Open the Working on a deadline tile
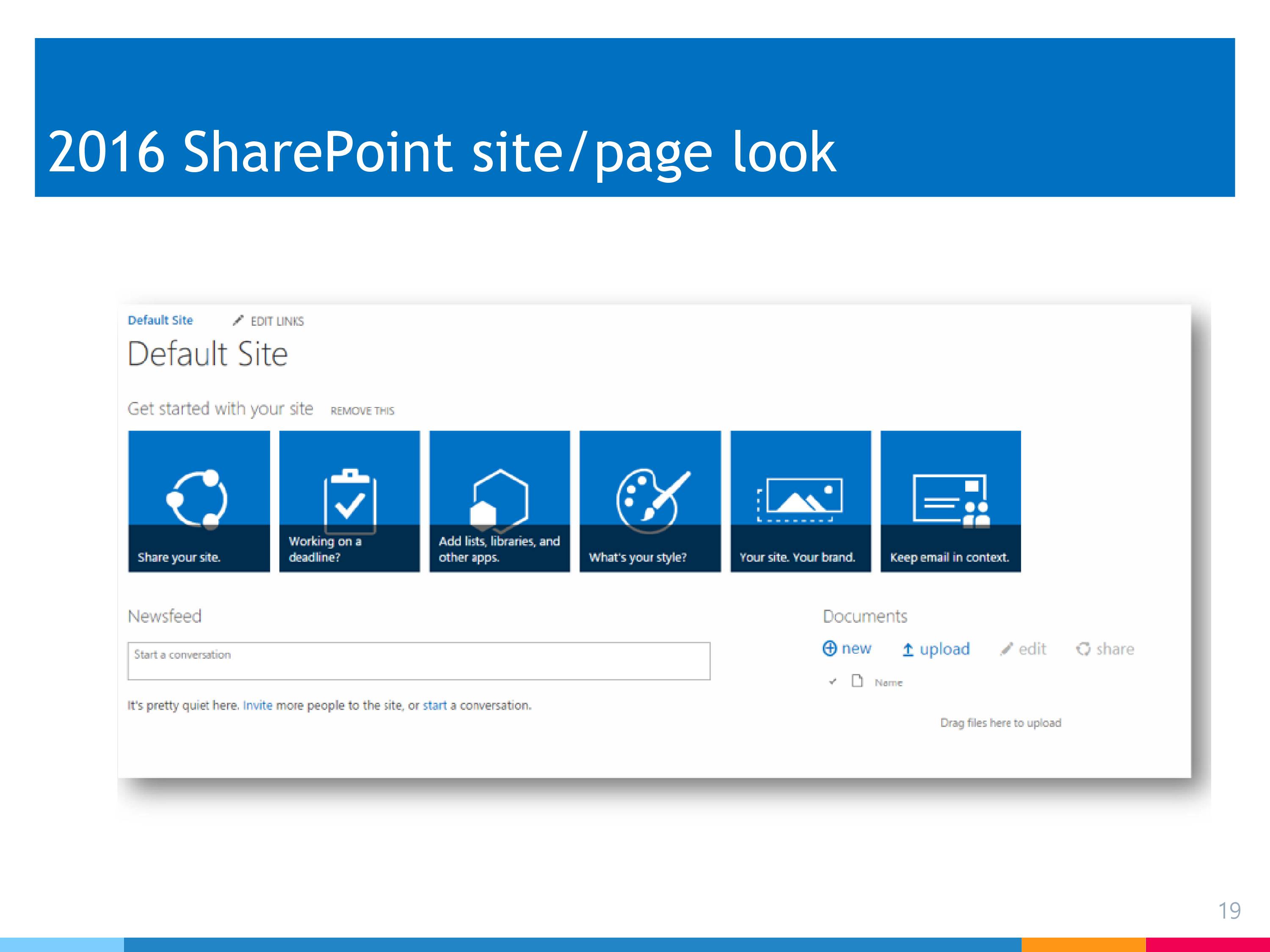Screen dimensions: 1270x952 point(349,501)
